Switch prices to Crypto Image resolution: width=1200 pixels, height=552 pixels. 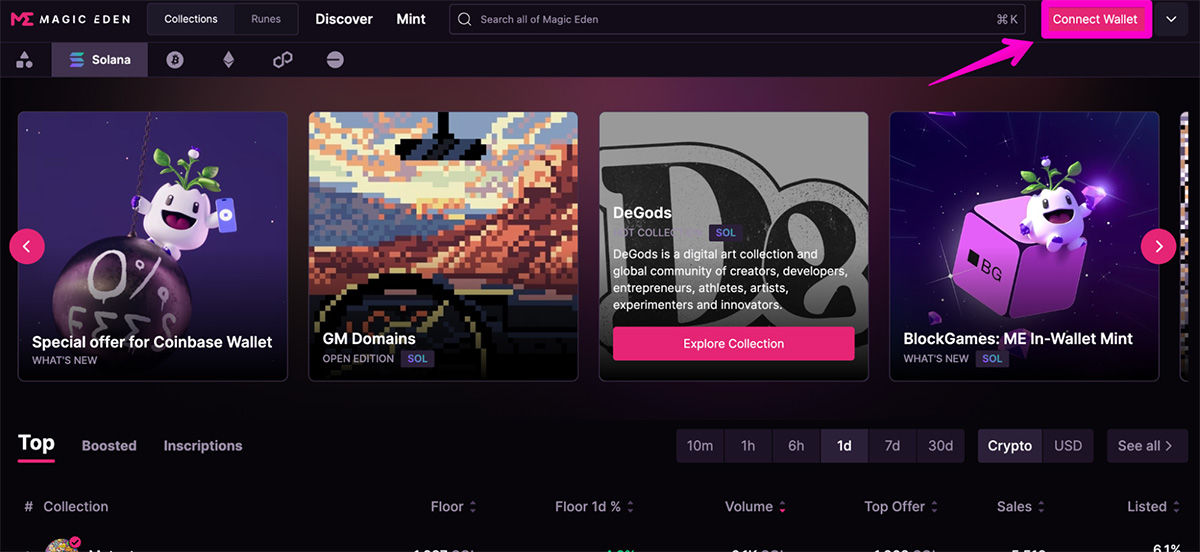tap(1010, 446)
